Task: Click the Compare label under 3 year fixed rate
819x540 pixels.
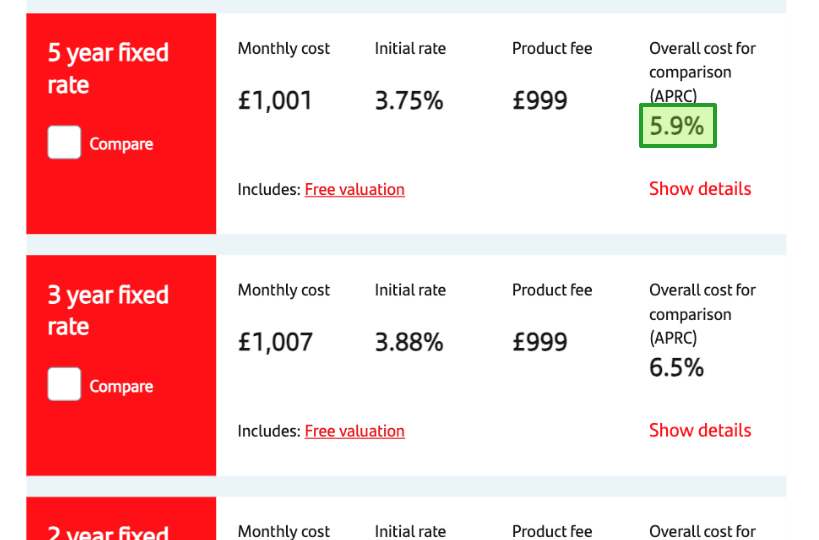Action: [x=121, y=387]
